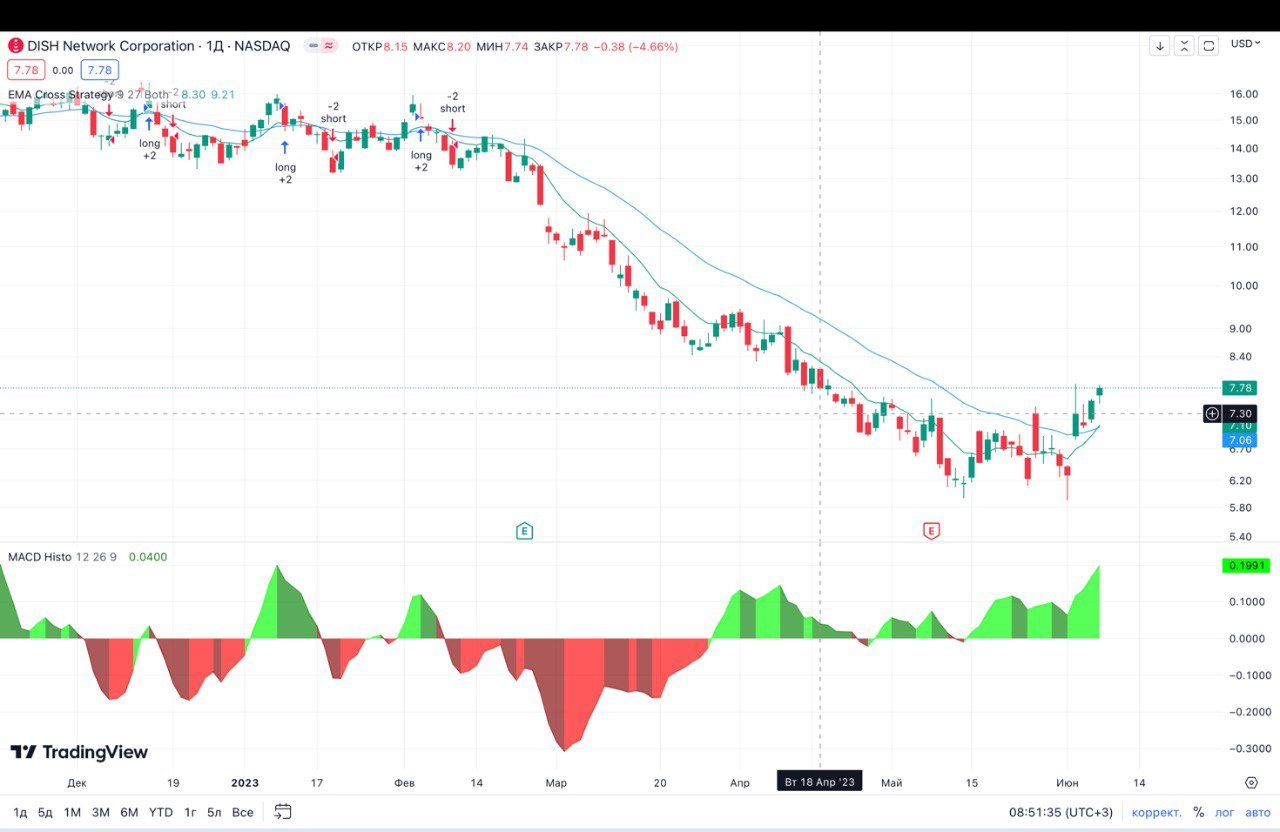
Task: Click the MACD Histo indicator label
Action: tap(40, 556)
